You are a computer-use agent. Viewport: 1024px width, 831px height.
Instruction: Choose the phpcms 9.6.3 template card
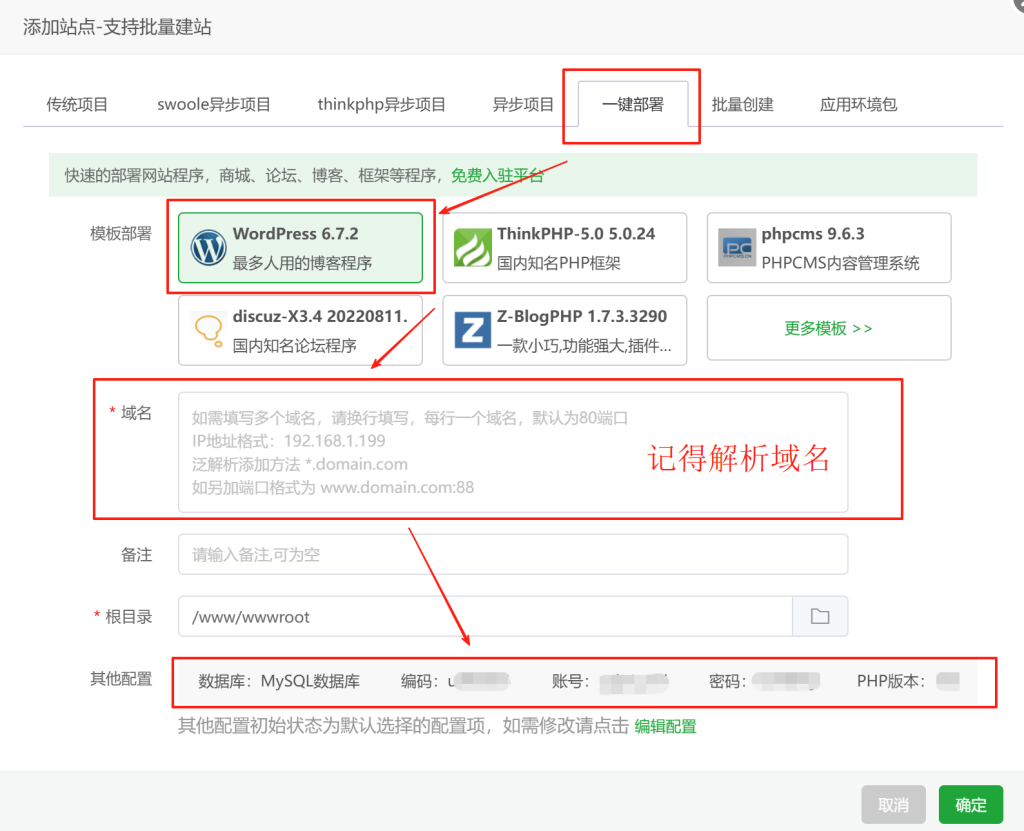[829, 248]
